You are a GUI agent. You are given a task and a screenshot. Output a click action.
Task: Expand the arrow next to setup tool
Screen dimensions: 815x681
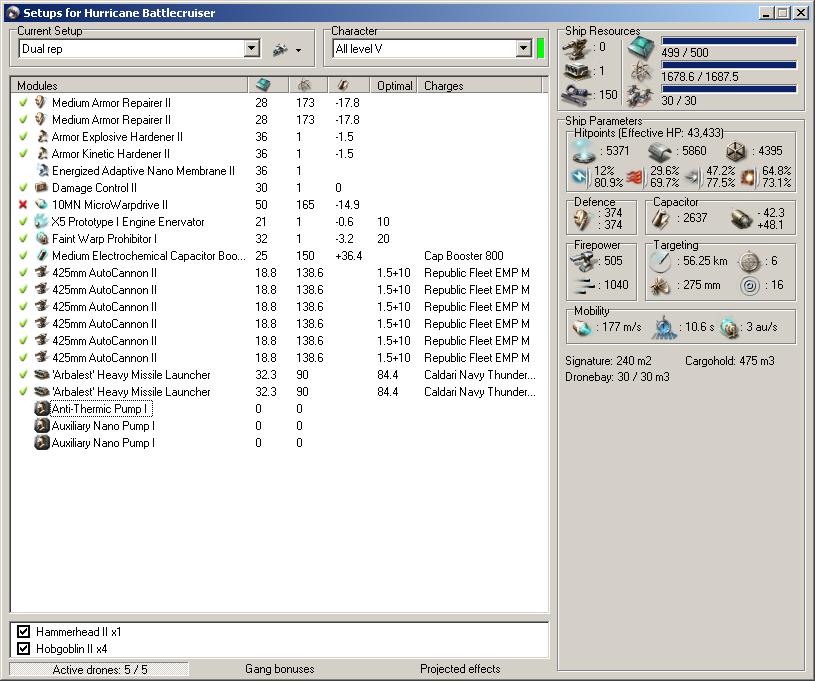point(298,50)
